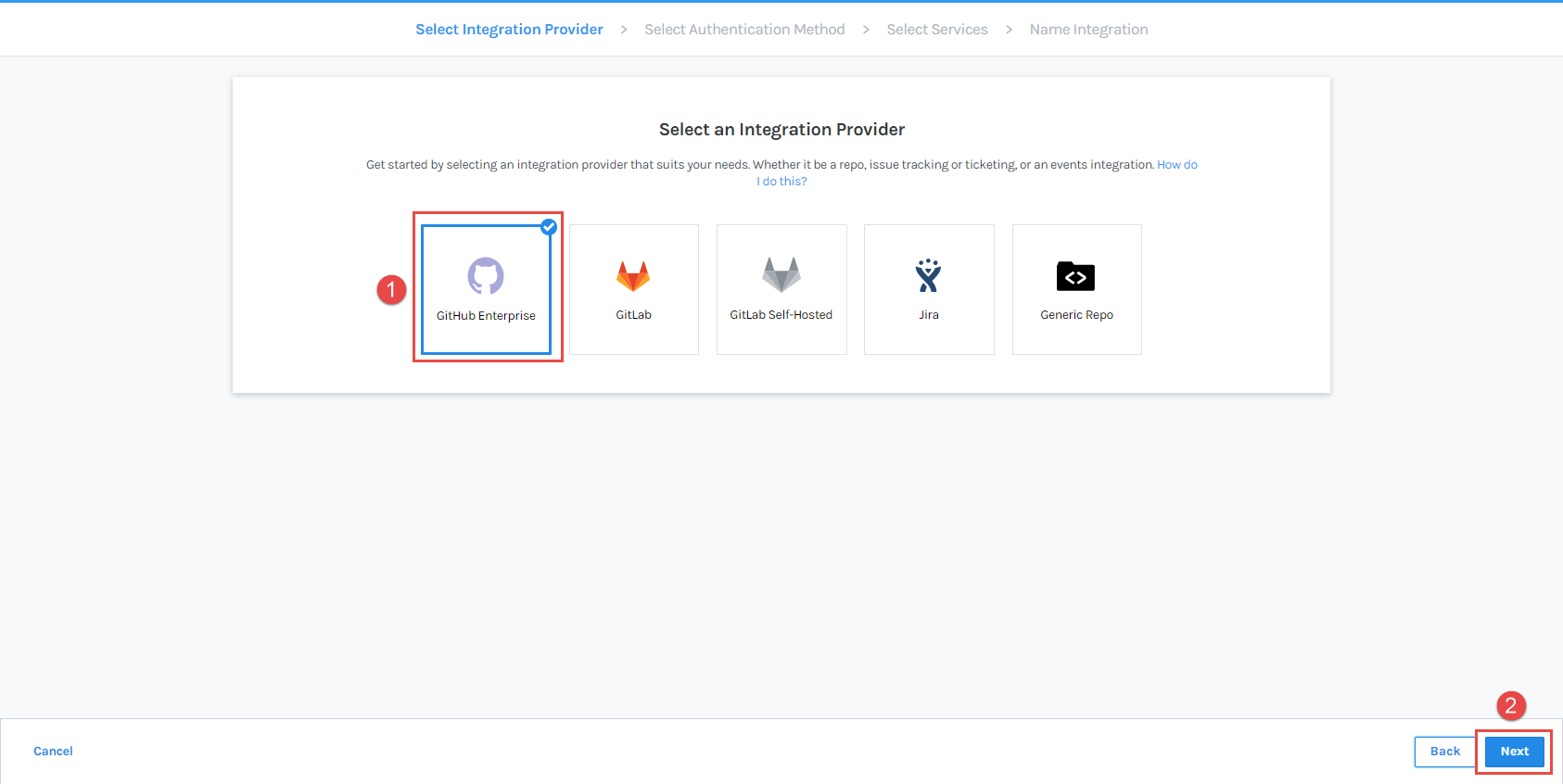Go to Select Integration Provider step
The height and width of the screenshot is (784, 1563).
click(x=509, y=30)
